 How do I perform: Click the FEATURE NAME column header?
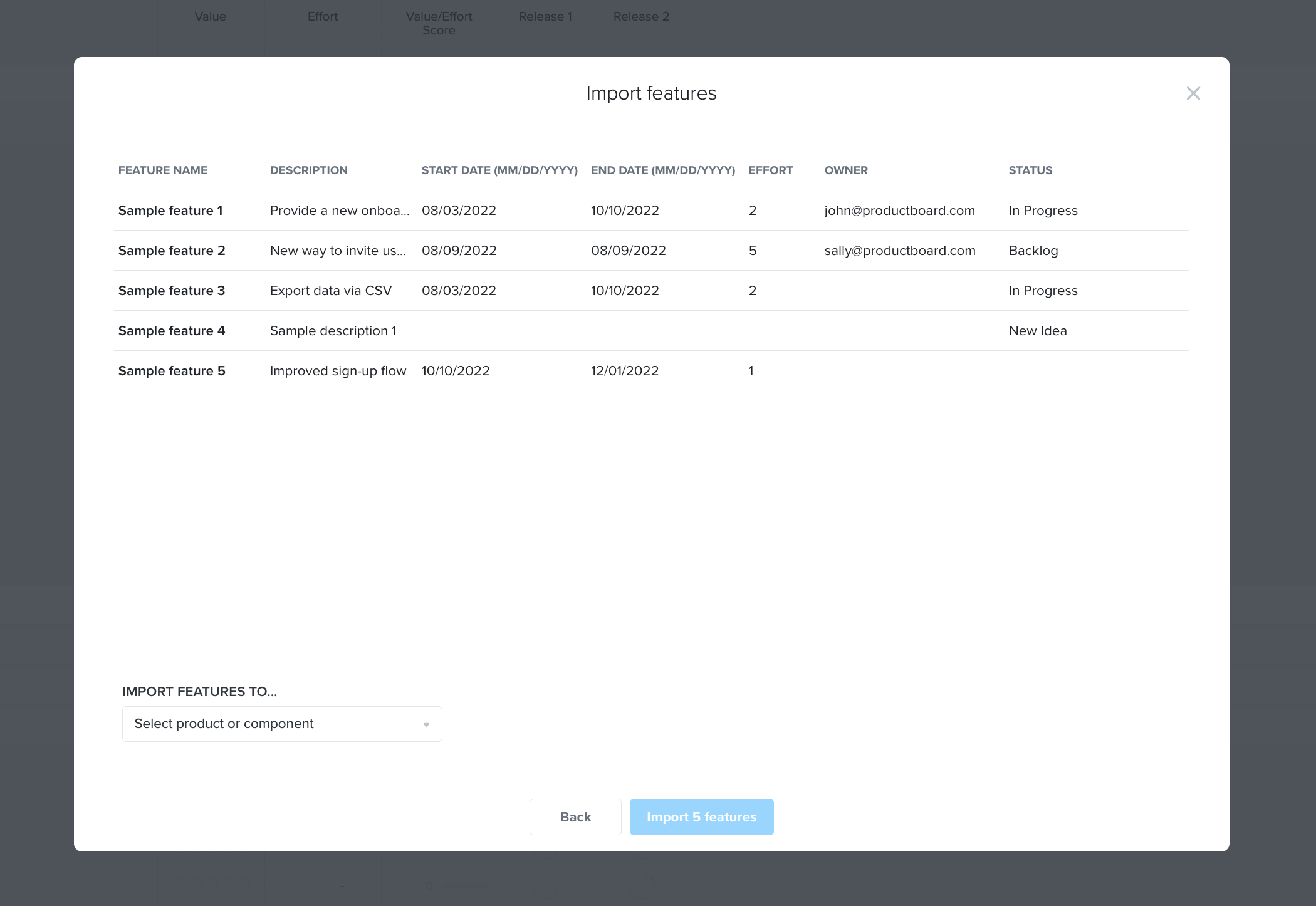(x=163, y=170)
